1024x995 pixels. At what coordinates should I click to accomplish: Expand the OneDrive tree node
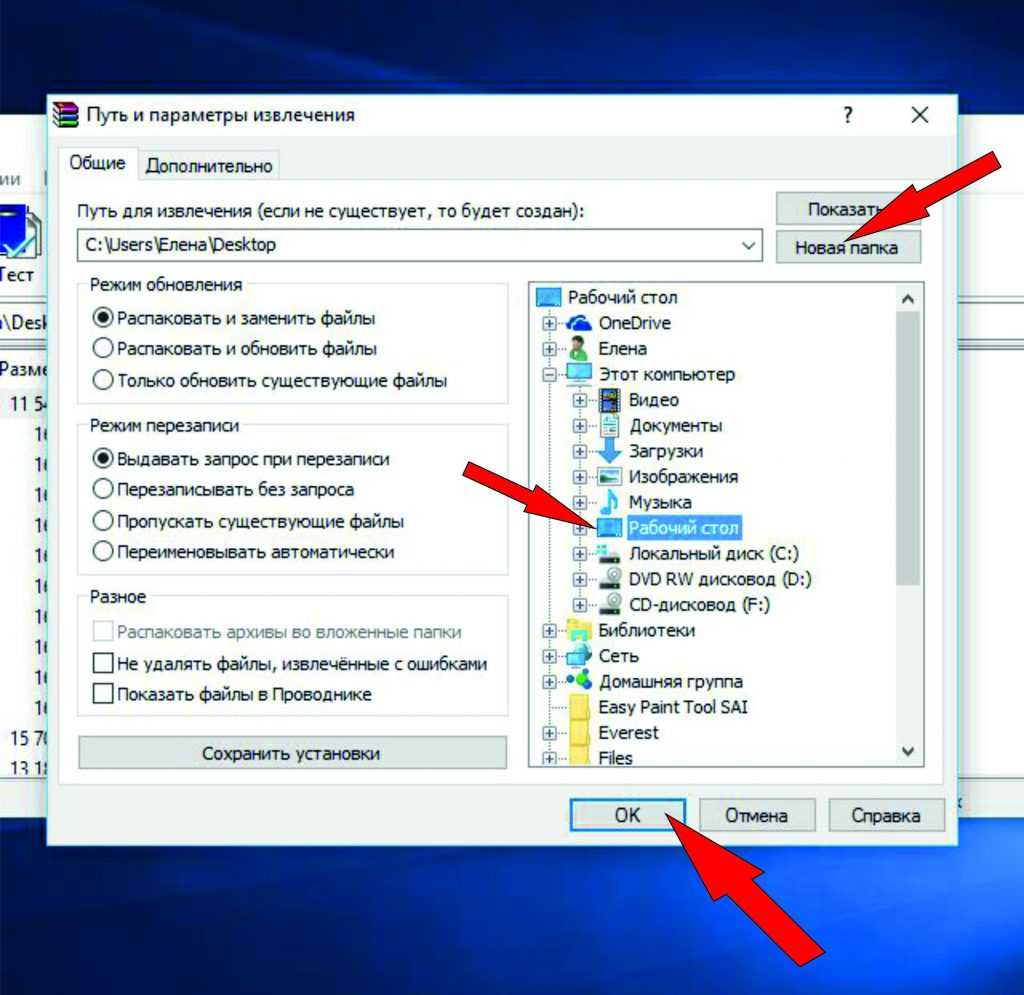point(549,323)
